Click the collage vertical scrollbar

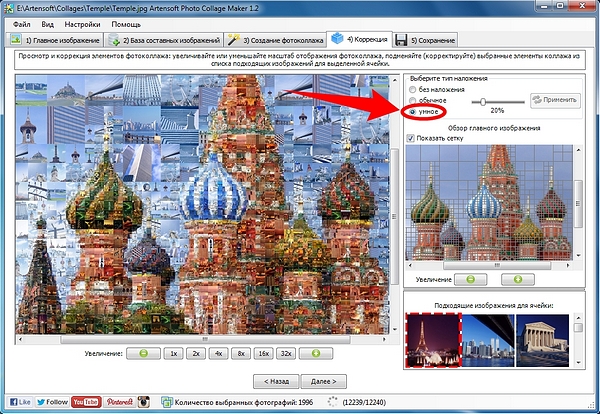394,205
